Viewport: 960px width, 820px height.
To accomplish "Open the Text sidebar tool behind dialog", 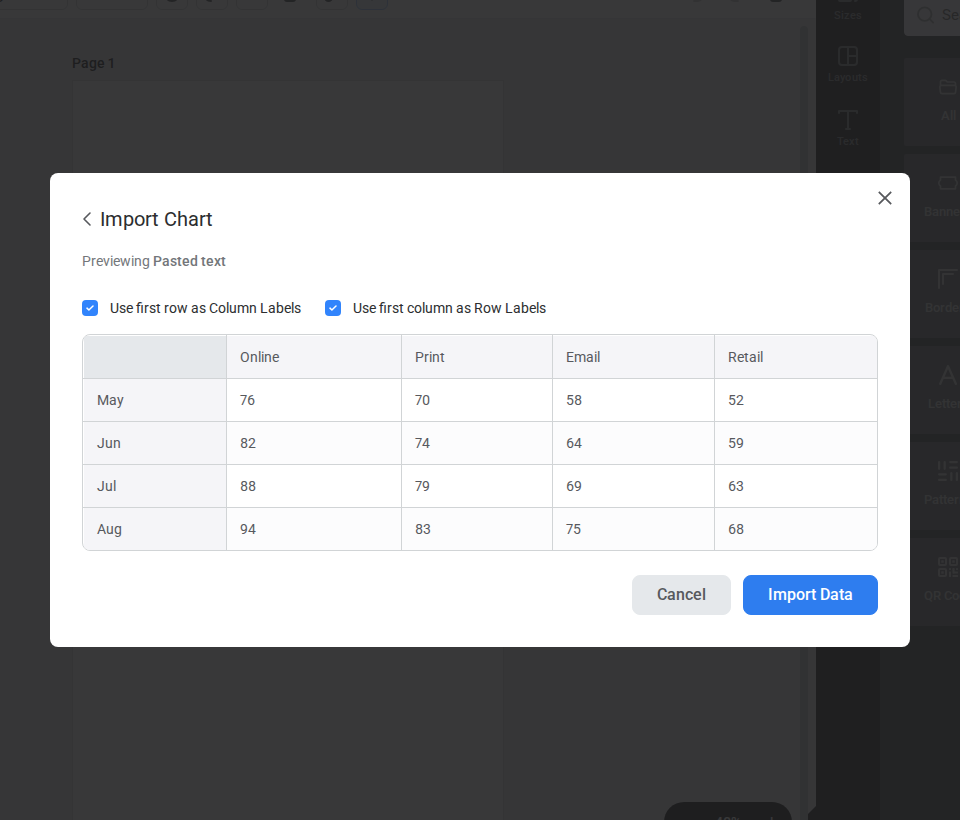I will click(847, 127).
